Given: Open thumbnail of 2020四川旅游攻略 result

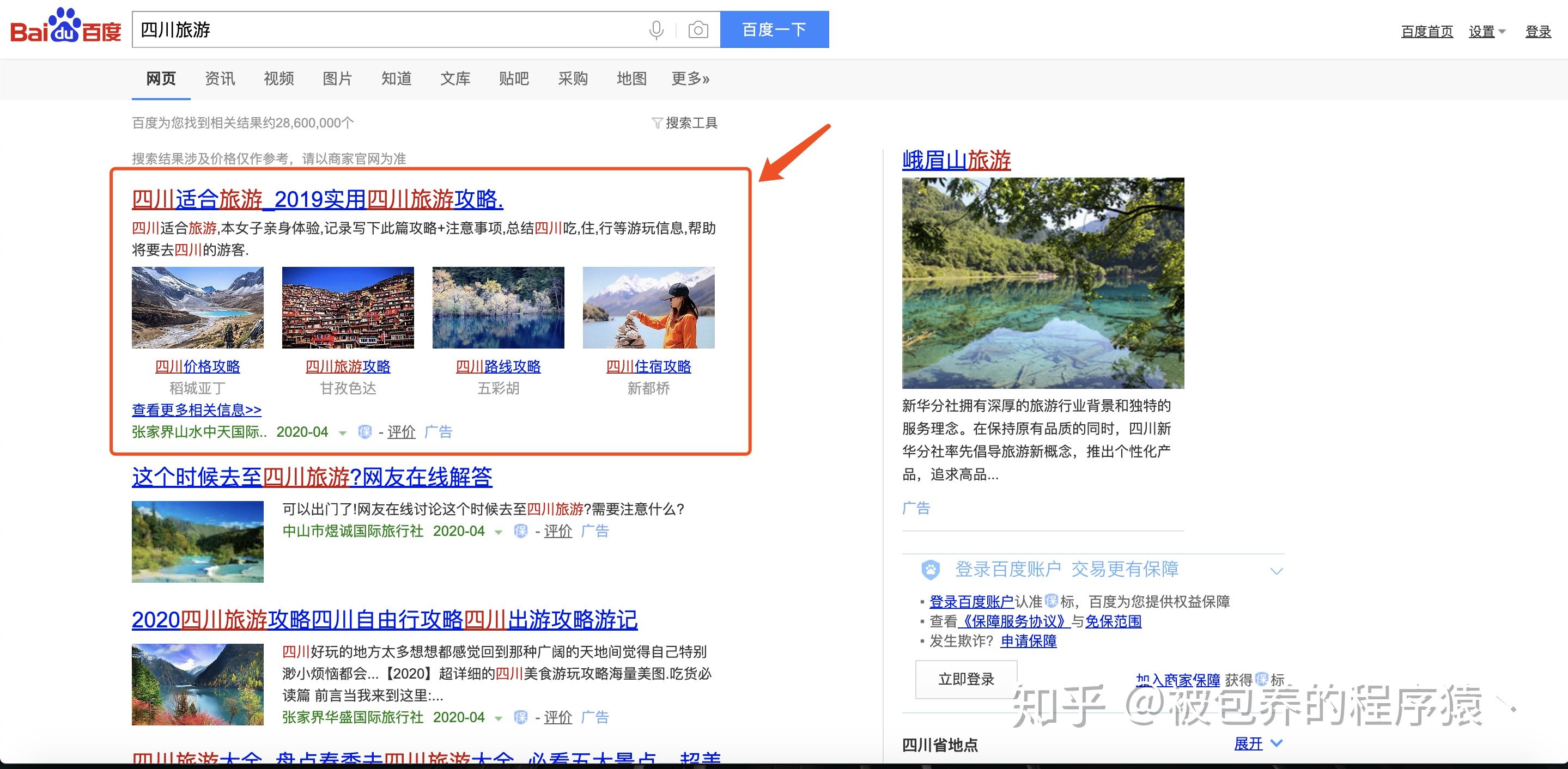Looking at the screenshot, I should click(198, 685).
